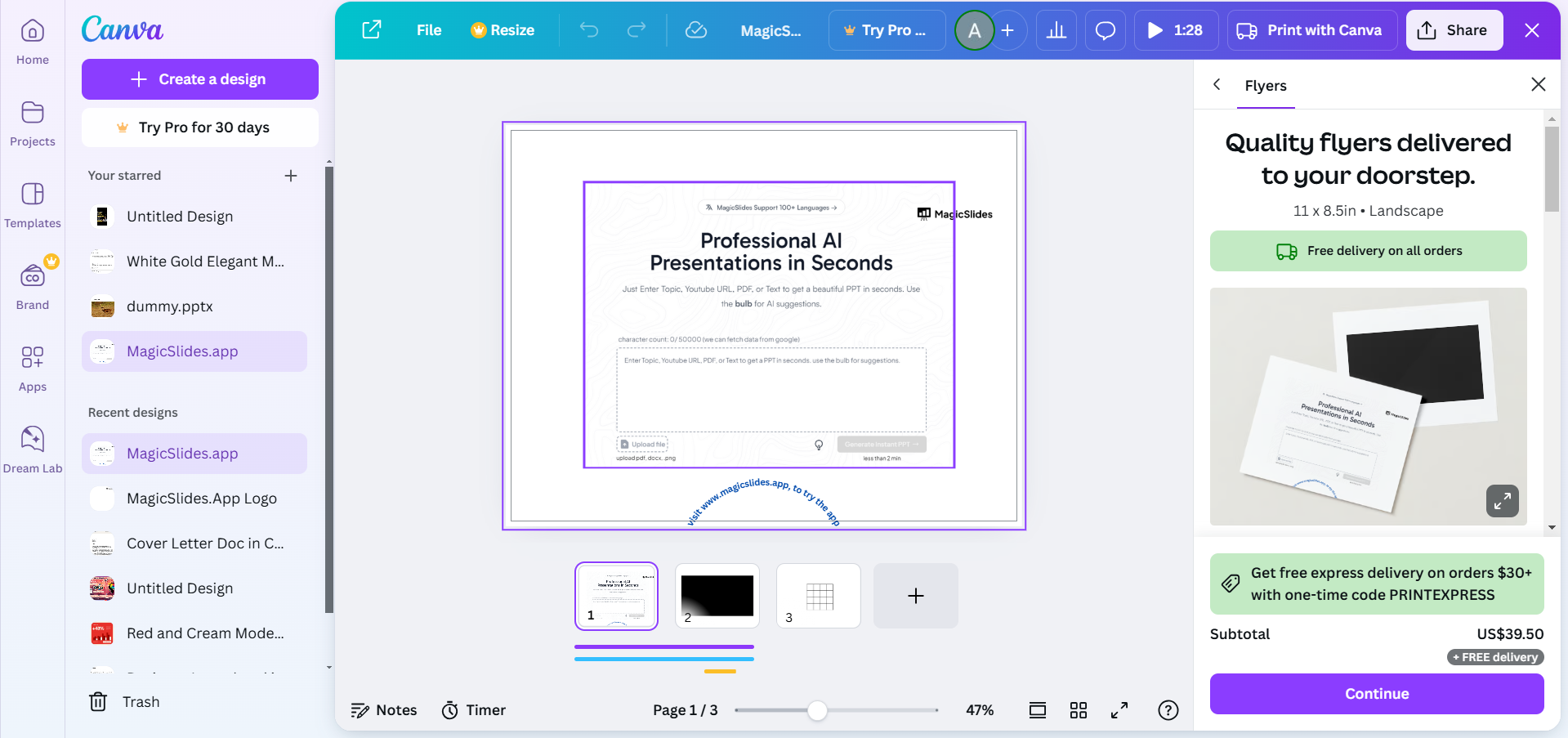
Task: Click the Canva logo
Action: pos(123,29)
